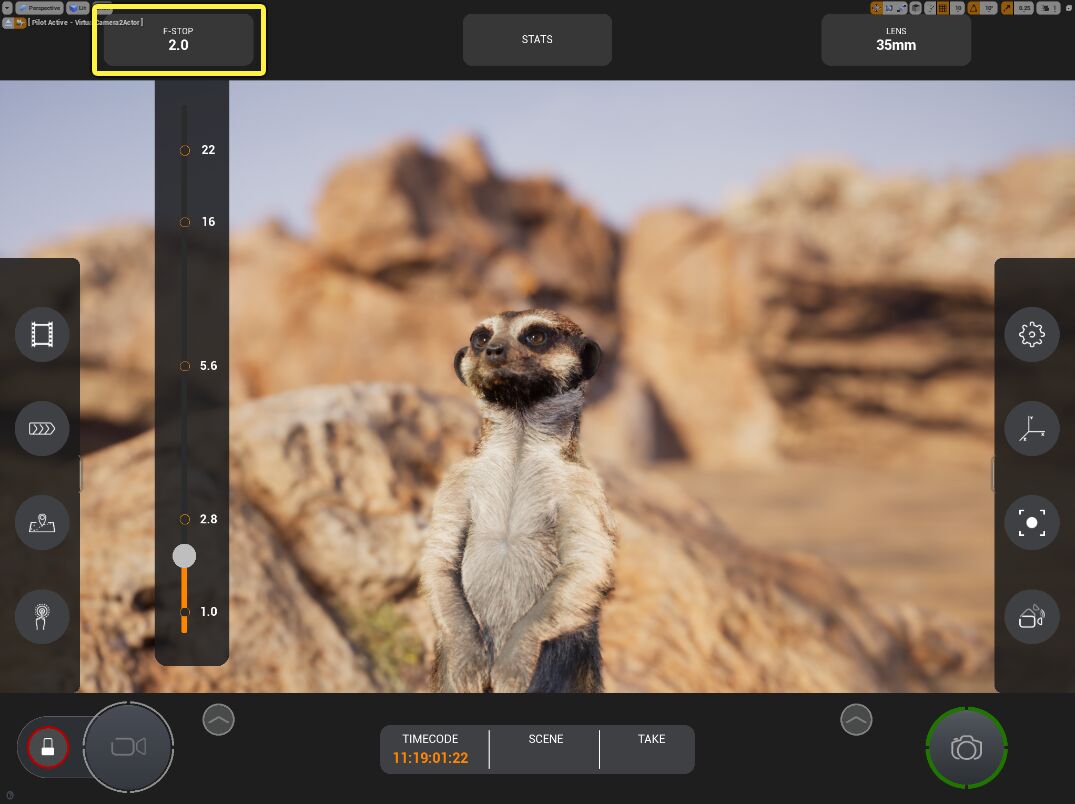Expand the panel with the right up-chevron
The image size is (1075, 804).
pyautogui.click(x=856, y=719)
